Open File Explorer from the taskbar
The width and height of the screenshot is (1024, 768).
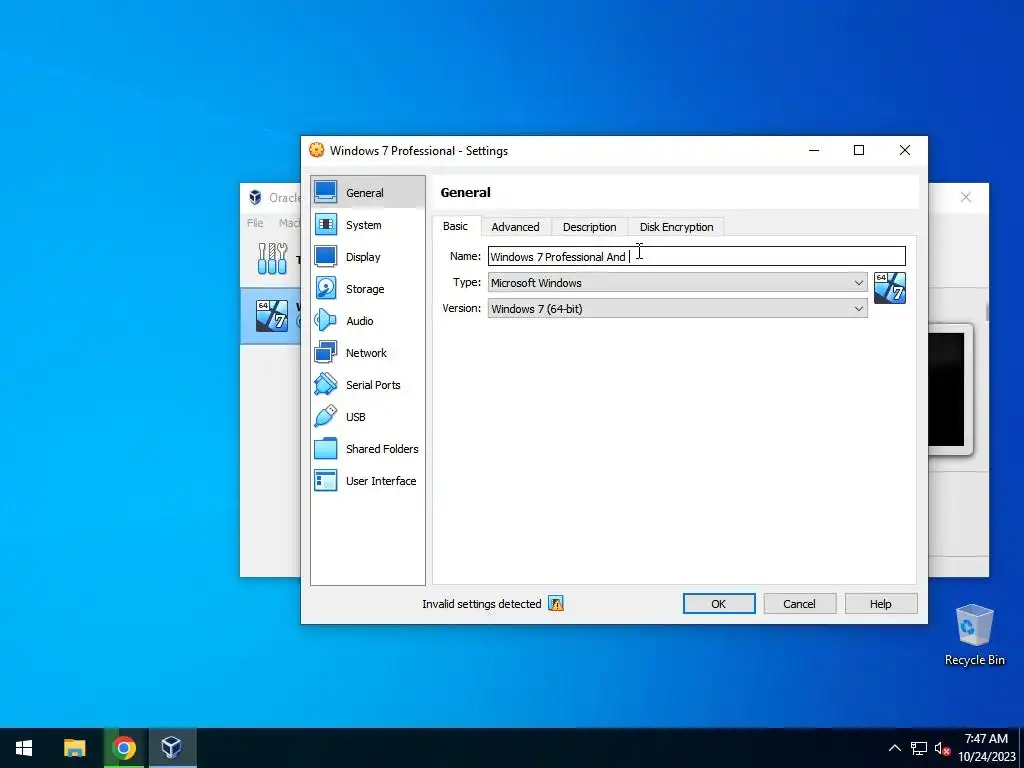(x=74, y=748)
